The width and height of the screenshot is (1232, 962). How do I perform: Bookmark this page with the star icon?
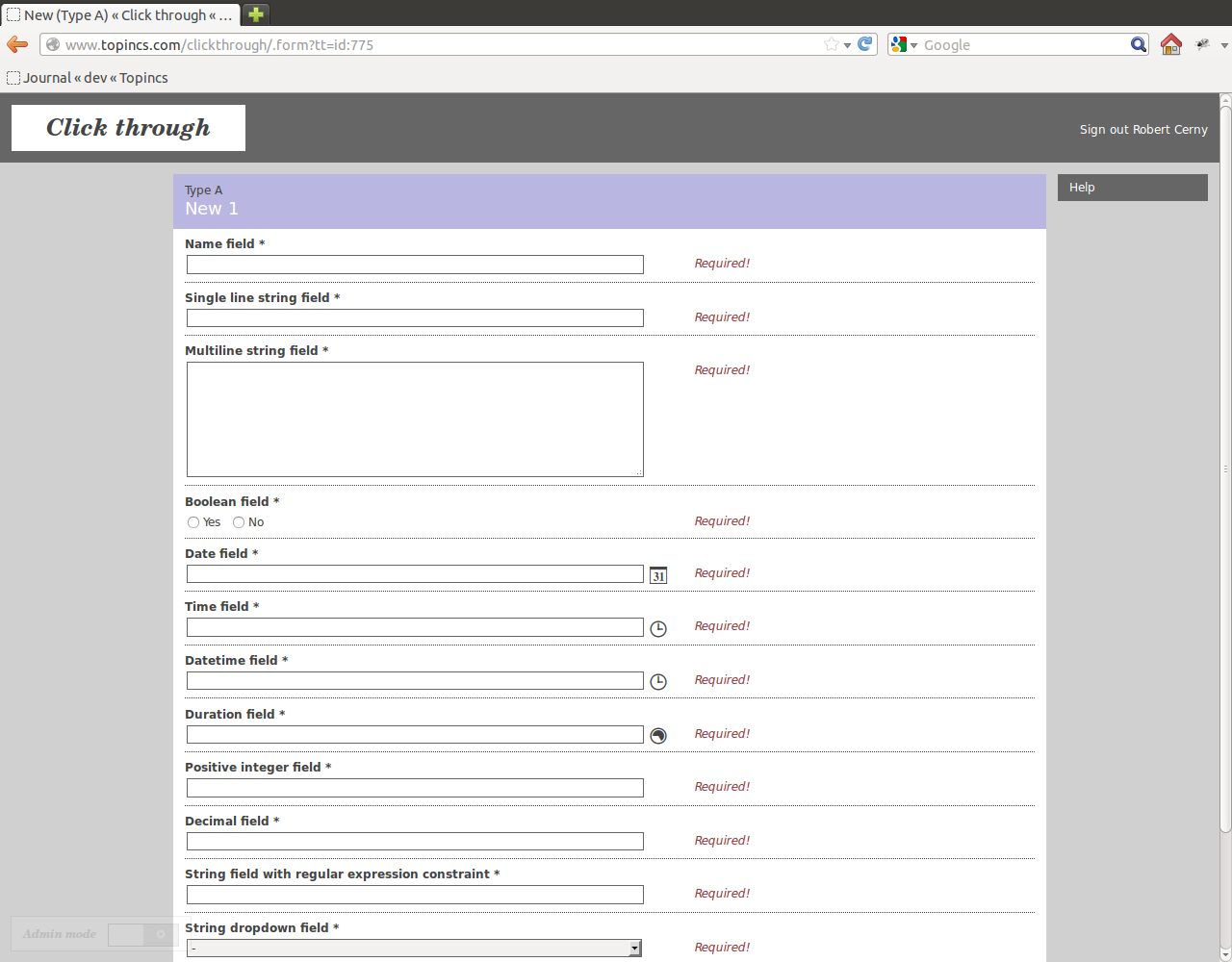pyautogui.click(x=831, y=44)
